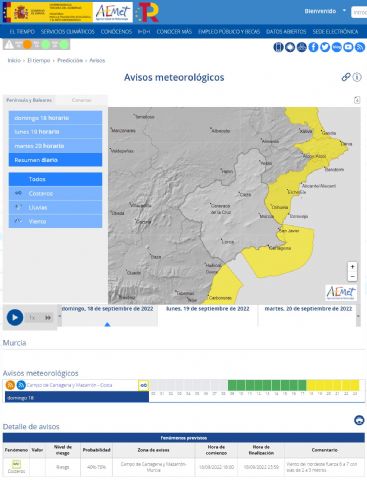Image resolution: width=367 pixels, height=480 pixels.
Task: Open the blue RSS feed for Campo de Cartagena
Action: (x=21, y=385)
